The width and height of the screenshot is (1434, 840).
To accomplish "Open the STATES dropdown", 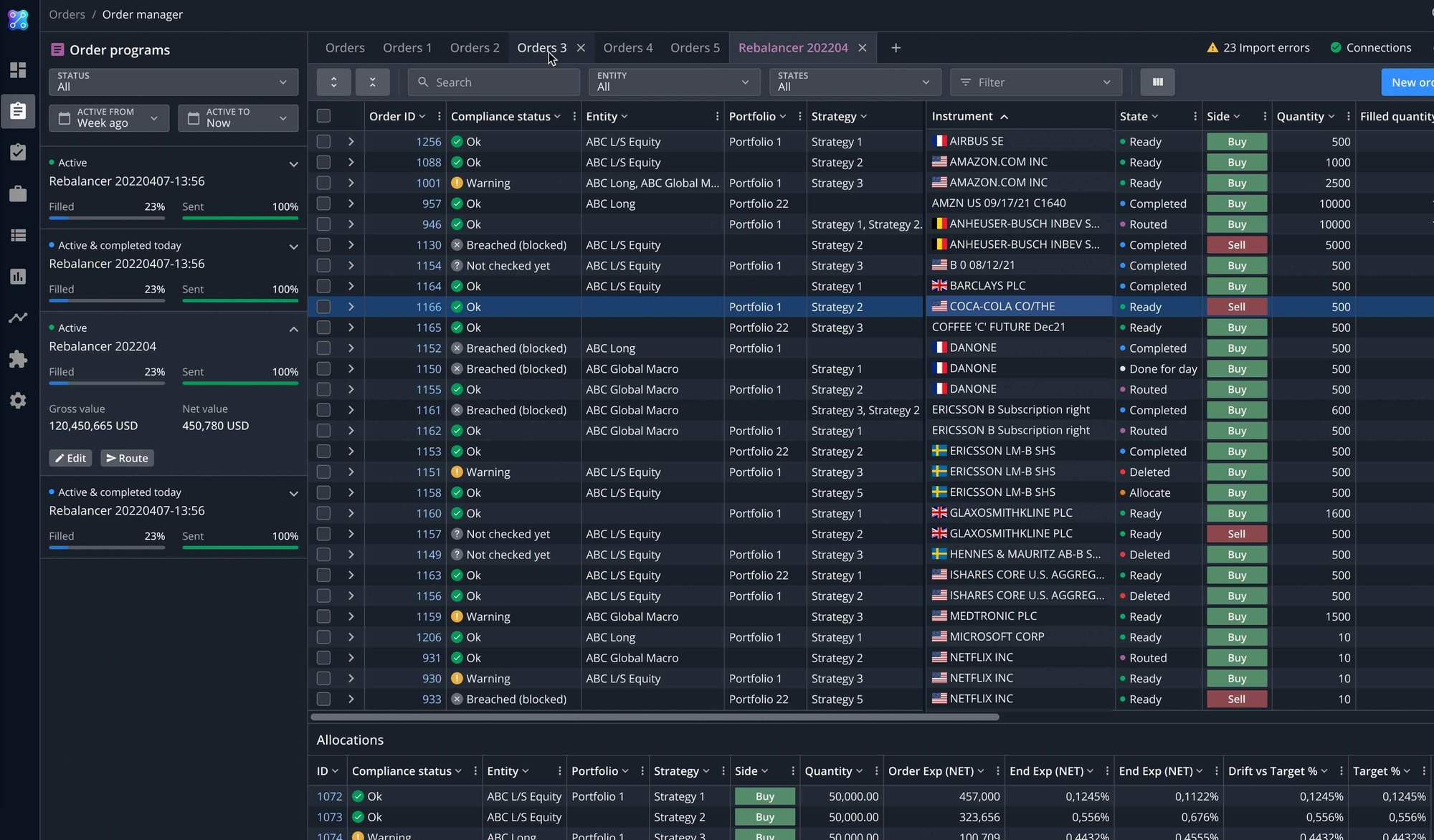I will click(853, 82).
